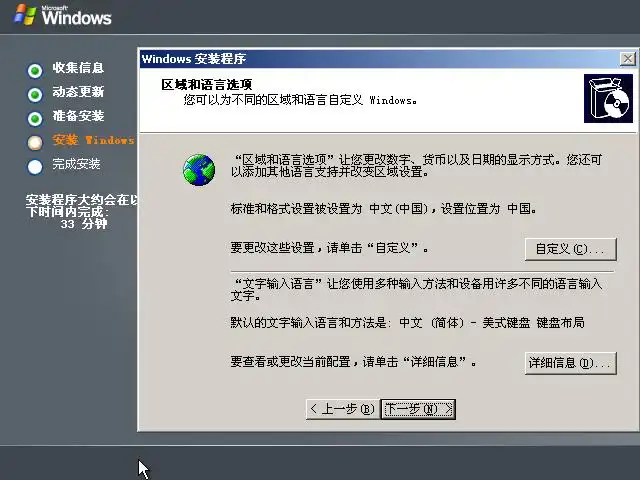Click the 收集信息 step indicator
The image size is (640, 480).
(x=35, y=71)
